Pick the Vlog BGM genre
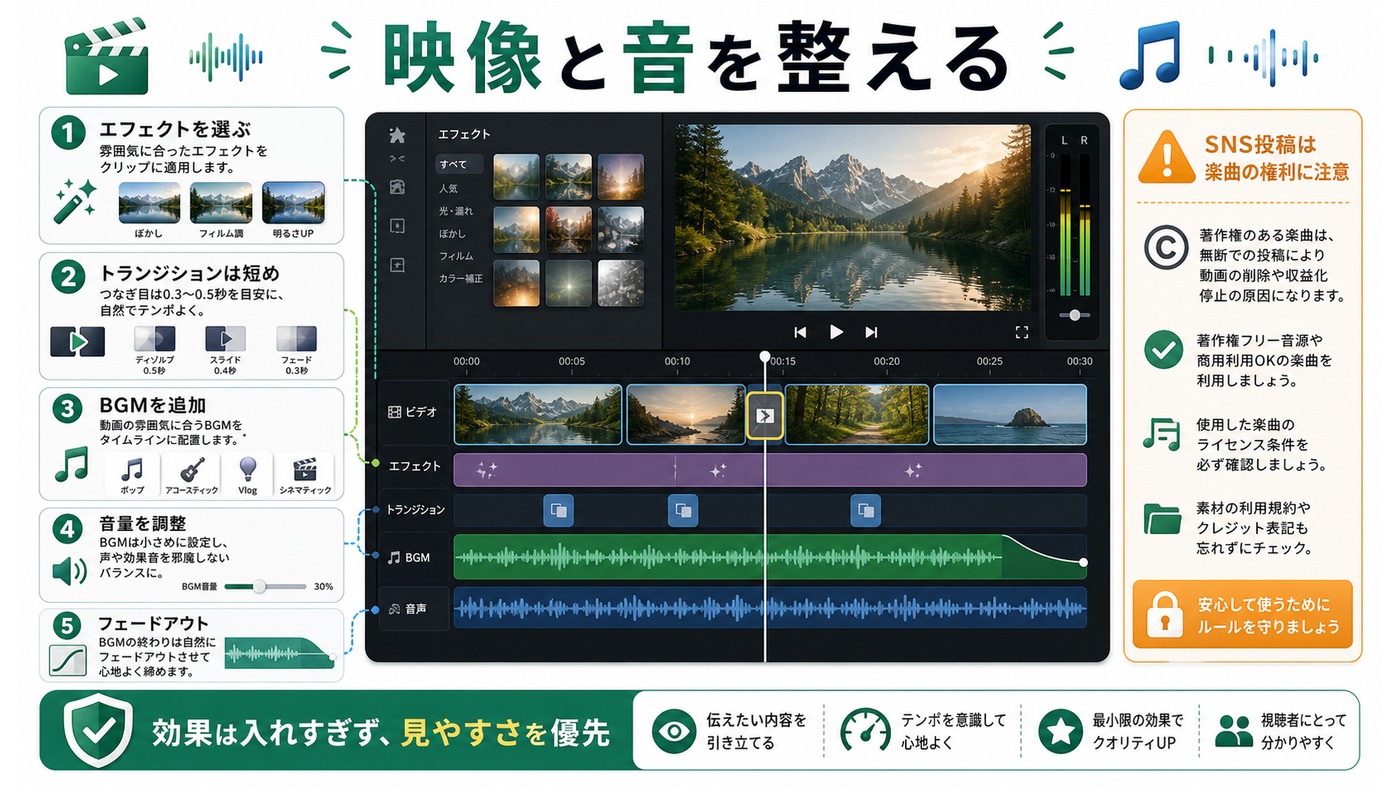Viewport: 1400px width, 788px height. click(247, 475)
